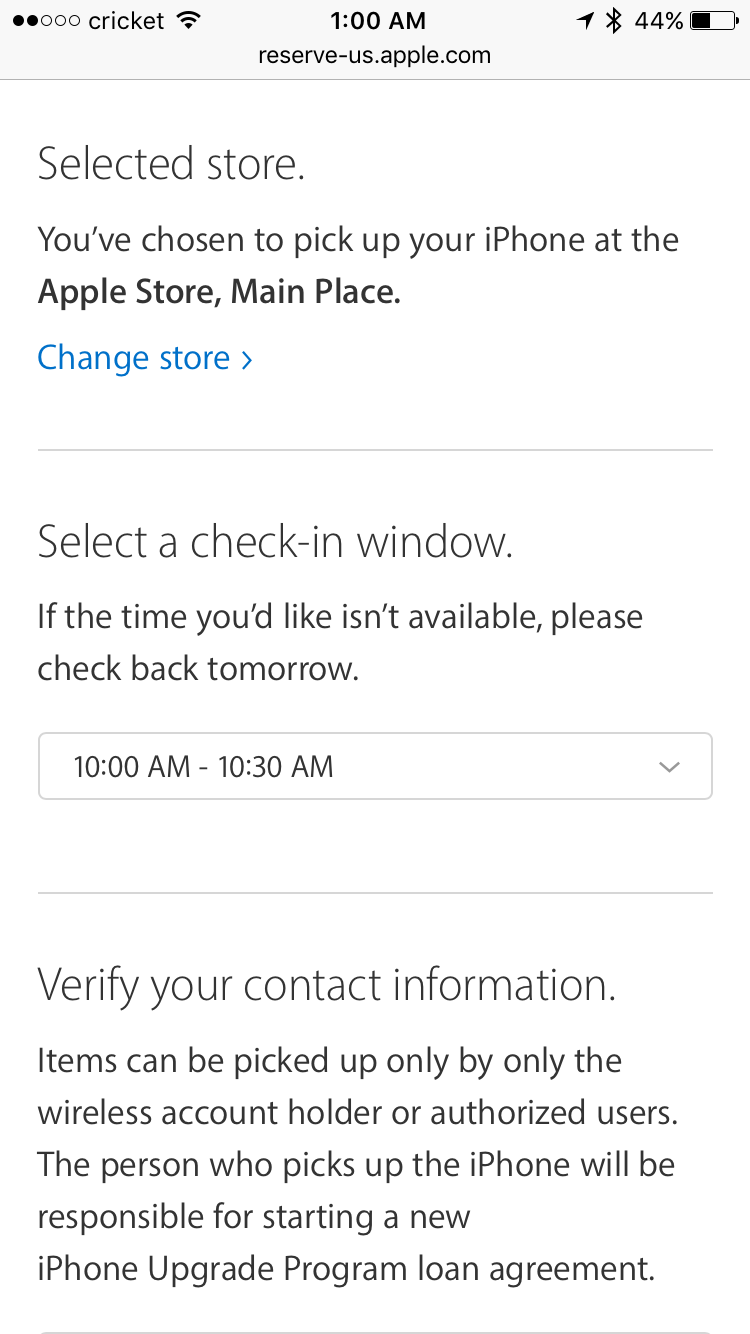Screen dimensions: 750x1334
Task: Tap the Selected store heading
Action: point(171,164)
